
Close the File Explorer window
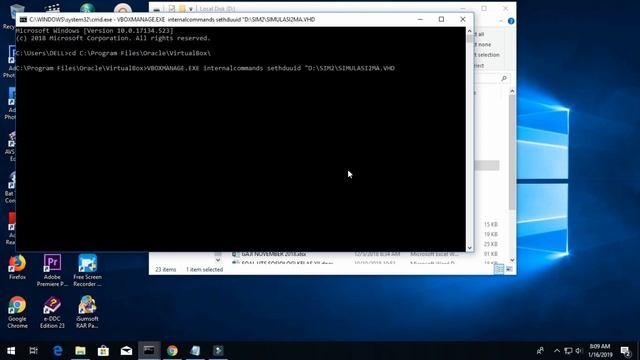[505, 8]
